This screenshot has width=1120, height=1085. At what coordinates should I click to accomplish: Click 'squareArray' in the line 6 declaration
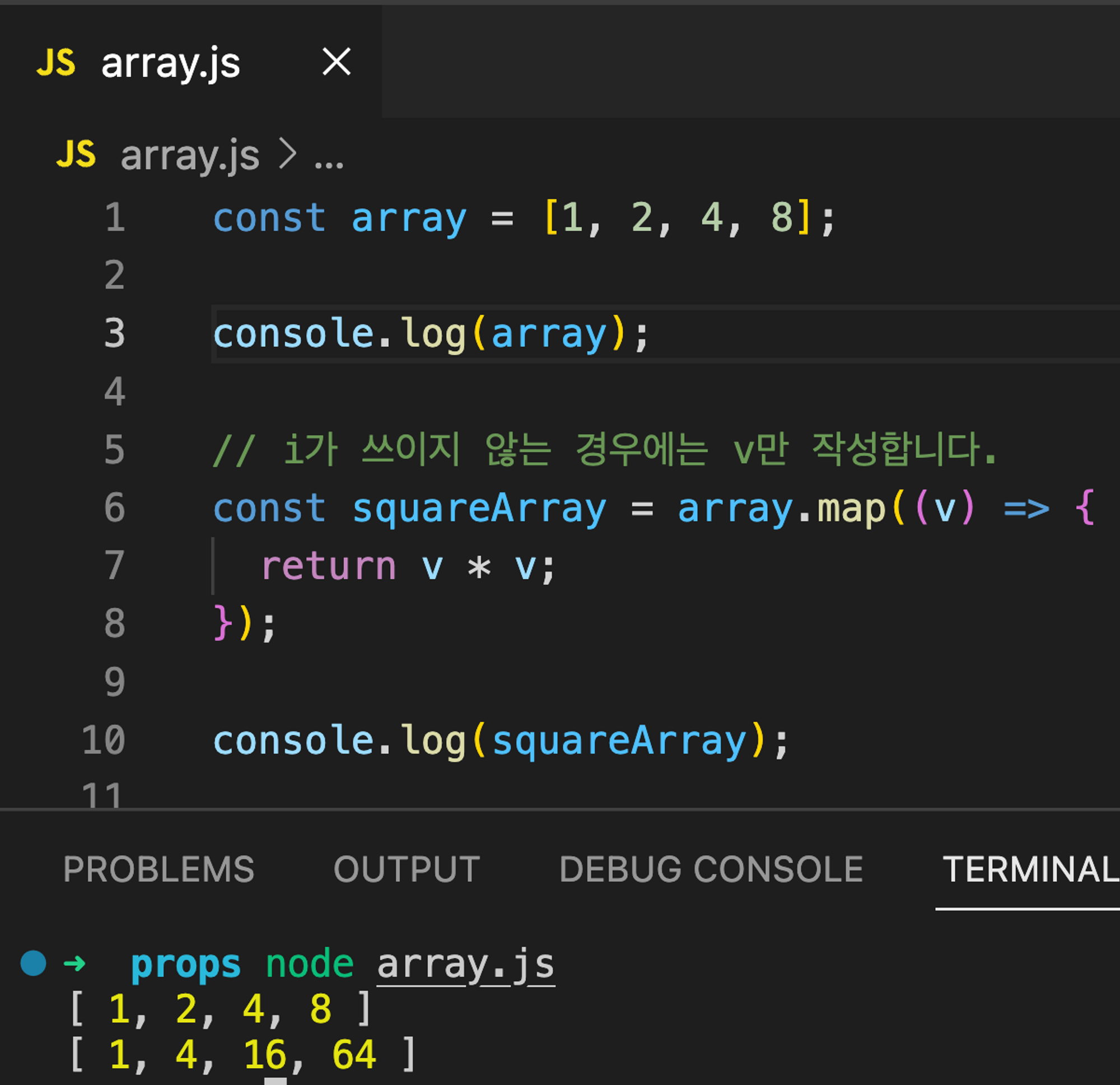[x=479, y=509]
